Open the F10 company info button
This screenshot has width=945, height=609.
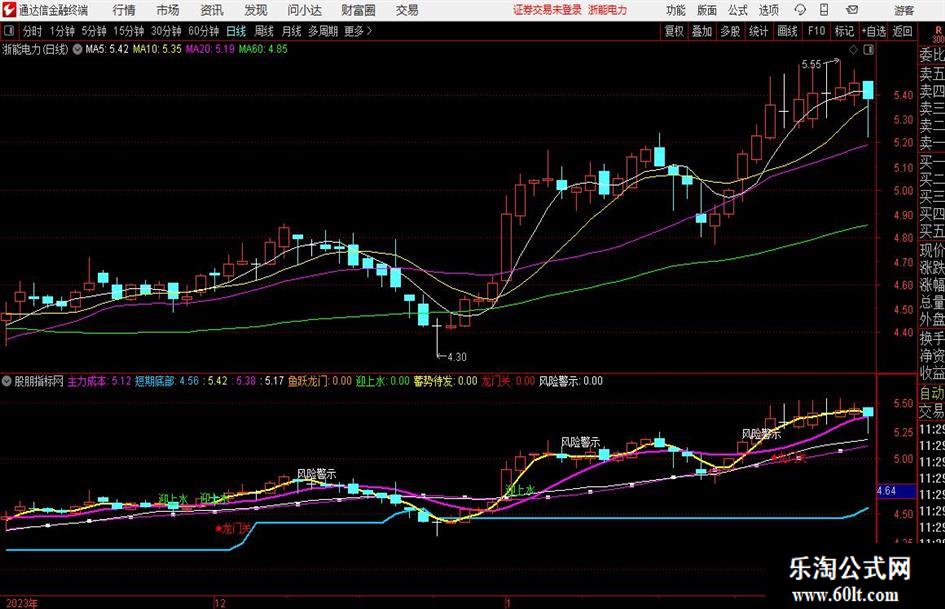click(816, 31)
